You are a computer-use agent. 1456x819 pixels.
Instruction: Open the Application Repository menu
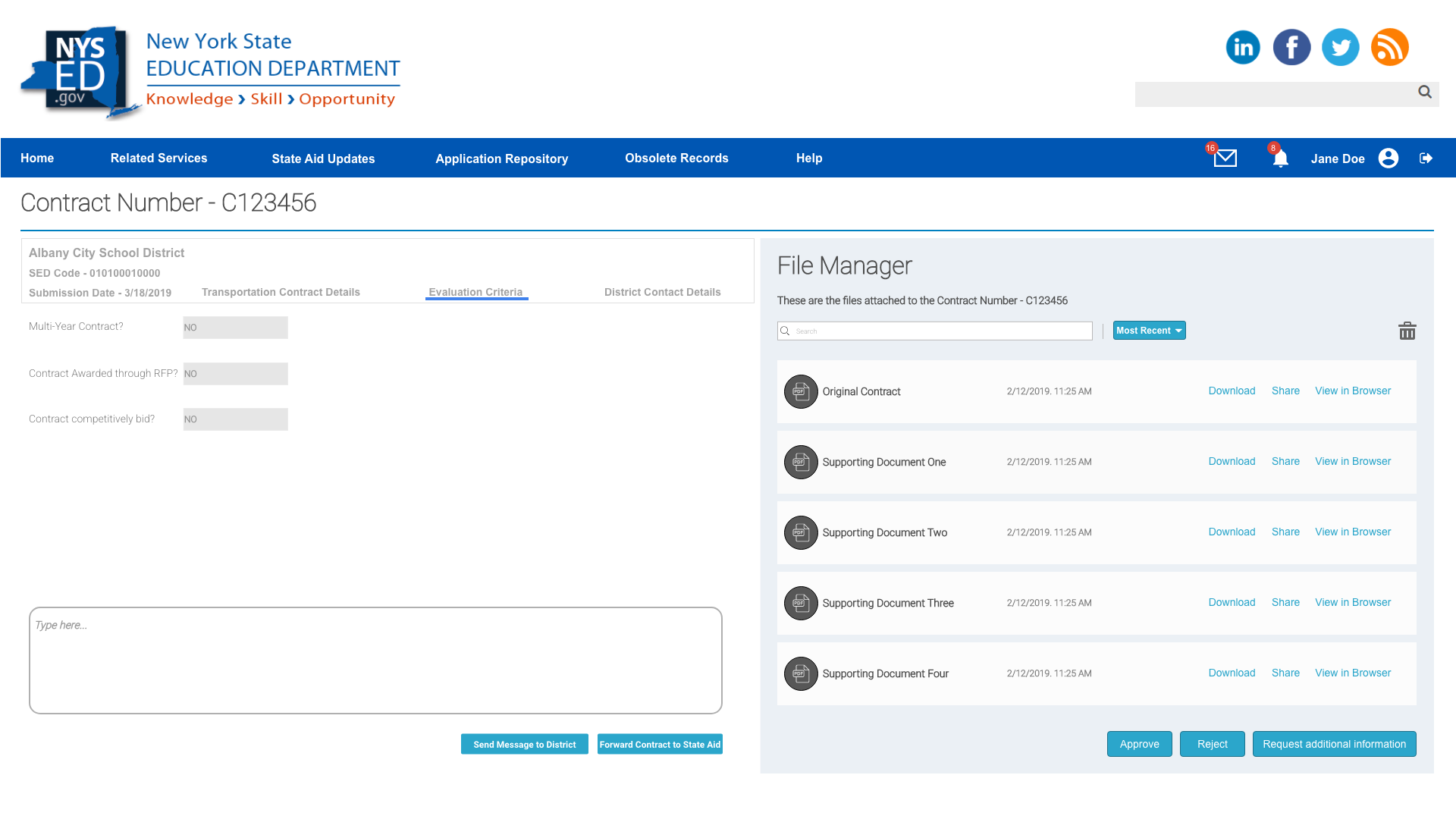pos(501,158)
